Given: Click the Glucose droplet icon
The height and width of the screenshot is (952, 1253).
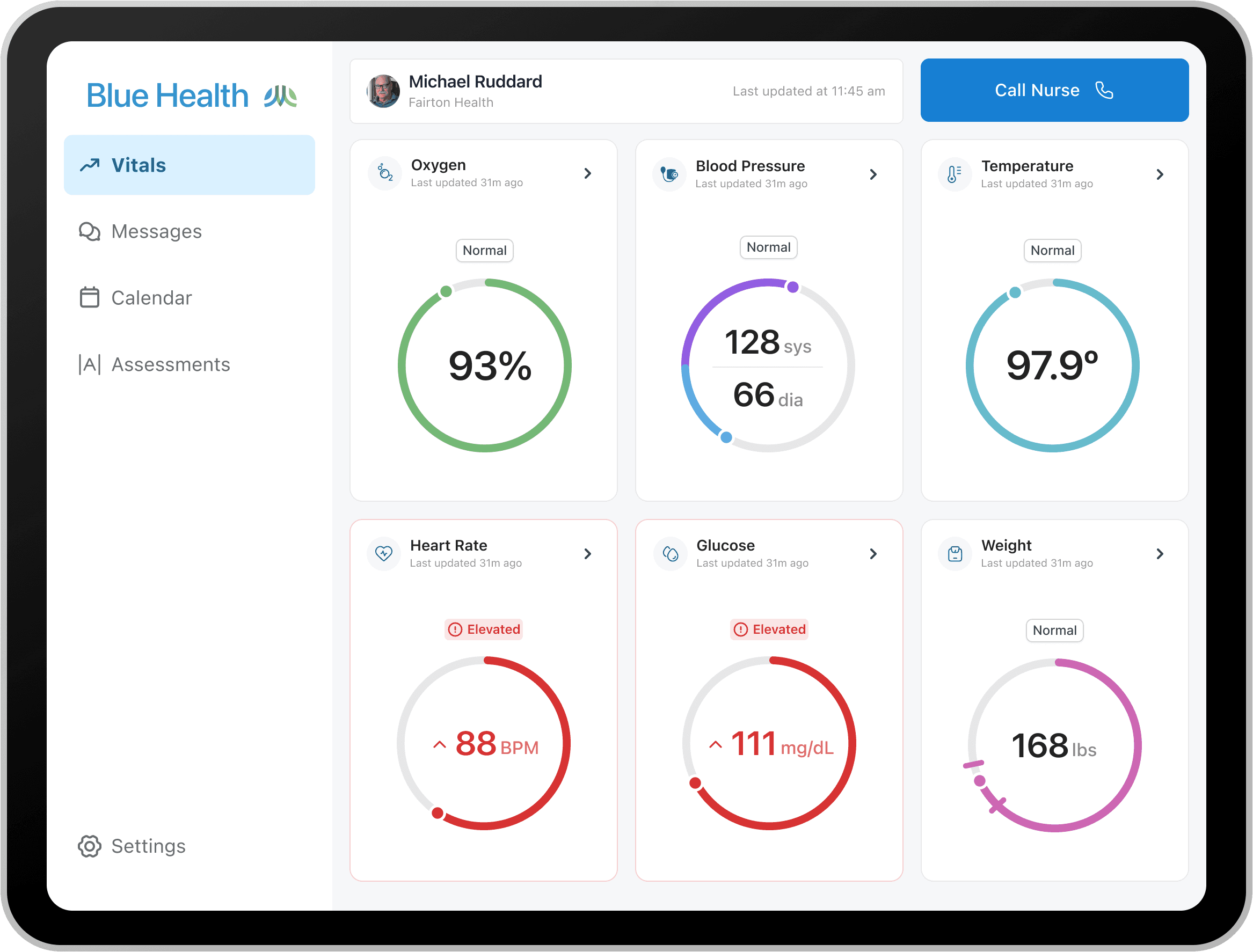Looking at the screenshot, I should 671,554.
